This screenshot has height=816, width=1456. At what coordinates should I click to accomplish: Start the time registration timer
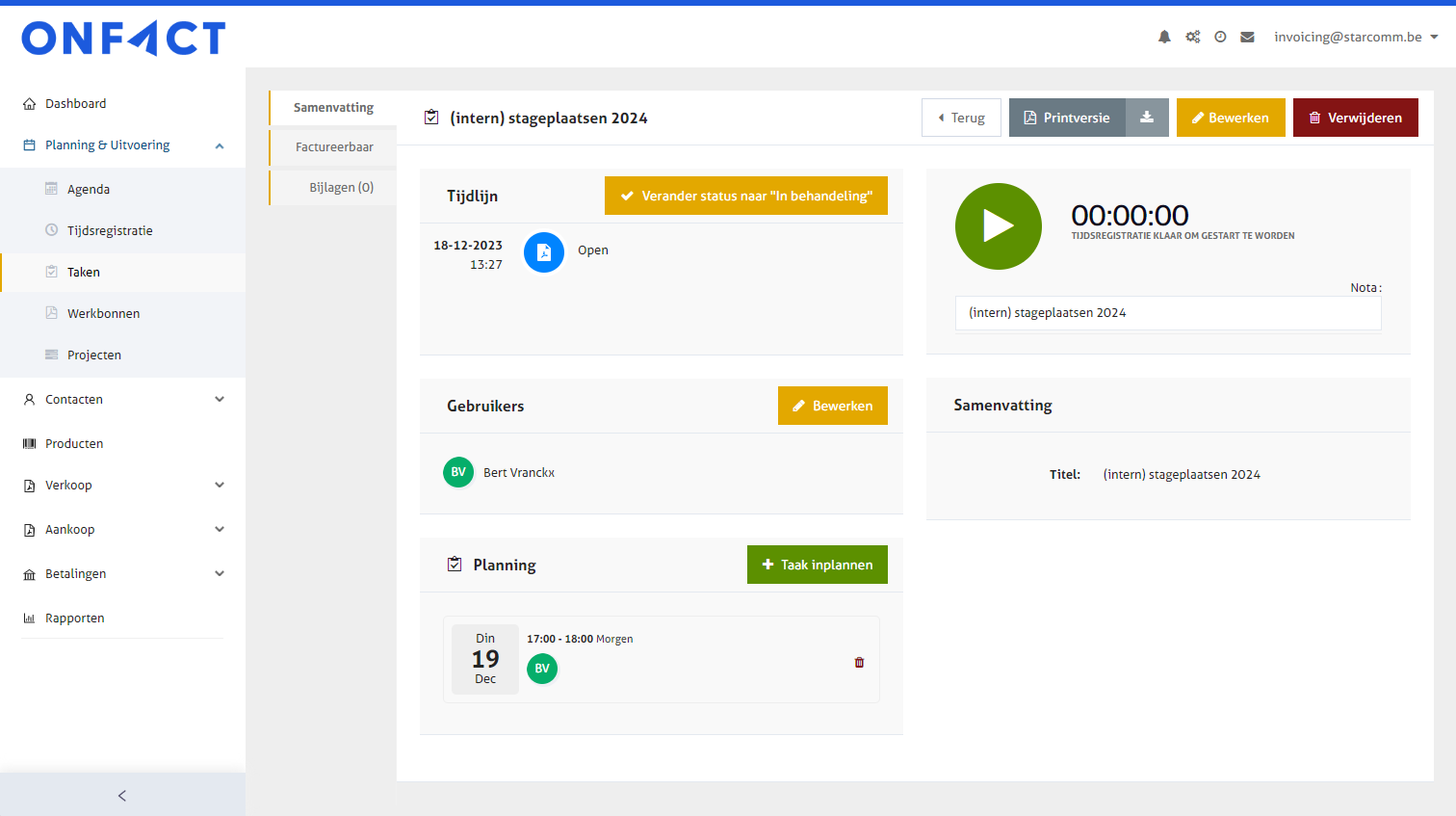[998, 226]
